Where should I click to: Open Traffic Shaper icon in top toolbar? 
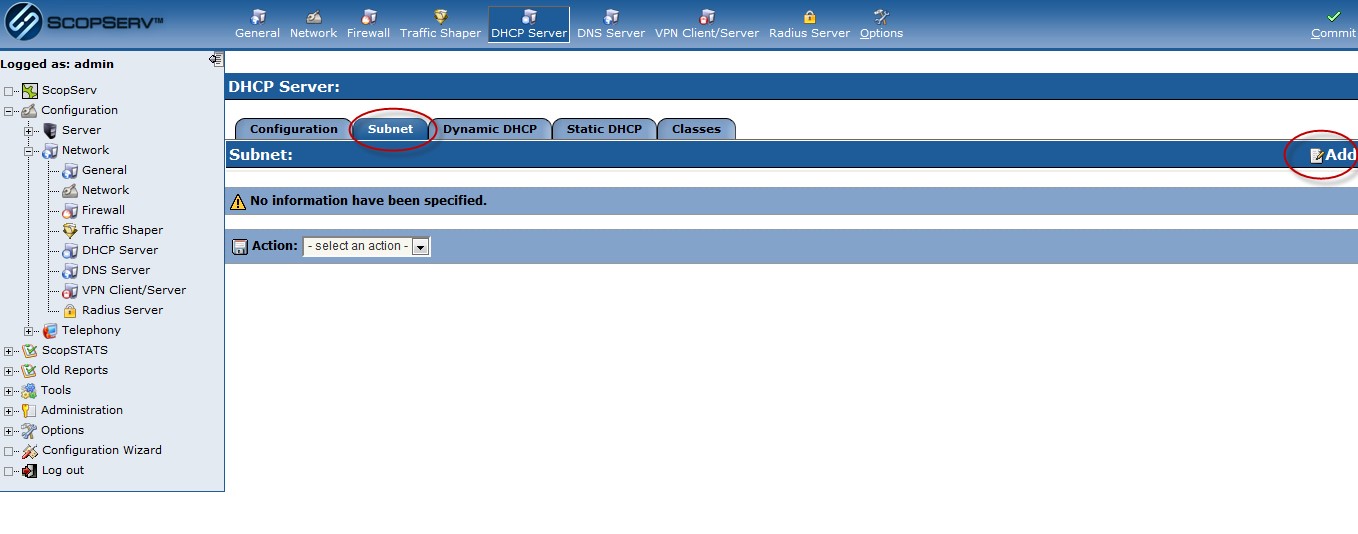(x=440, y=16)
